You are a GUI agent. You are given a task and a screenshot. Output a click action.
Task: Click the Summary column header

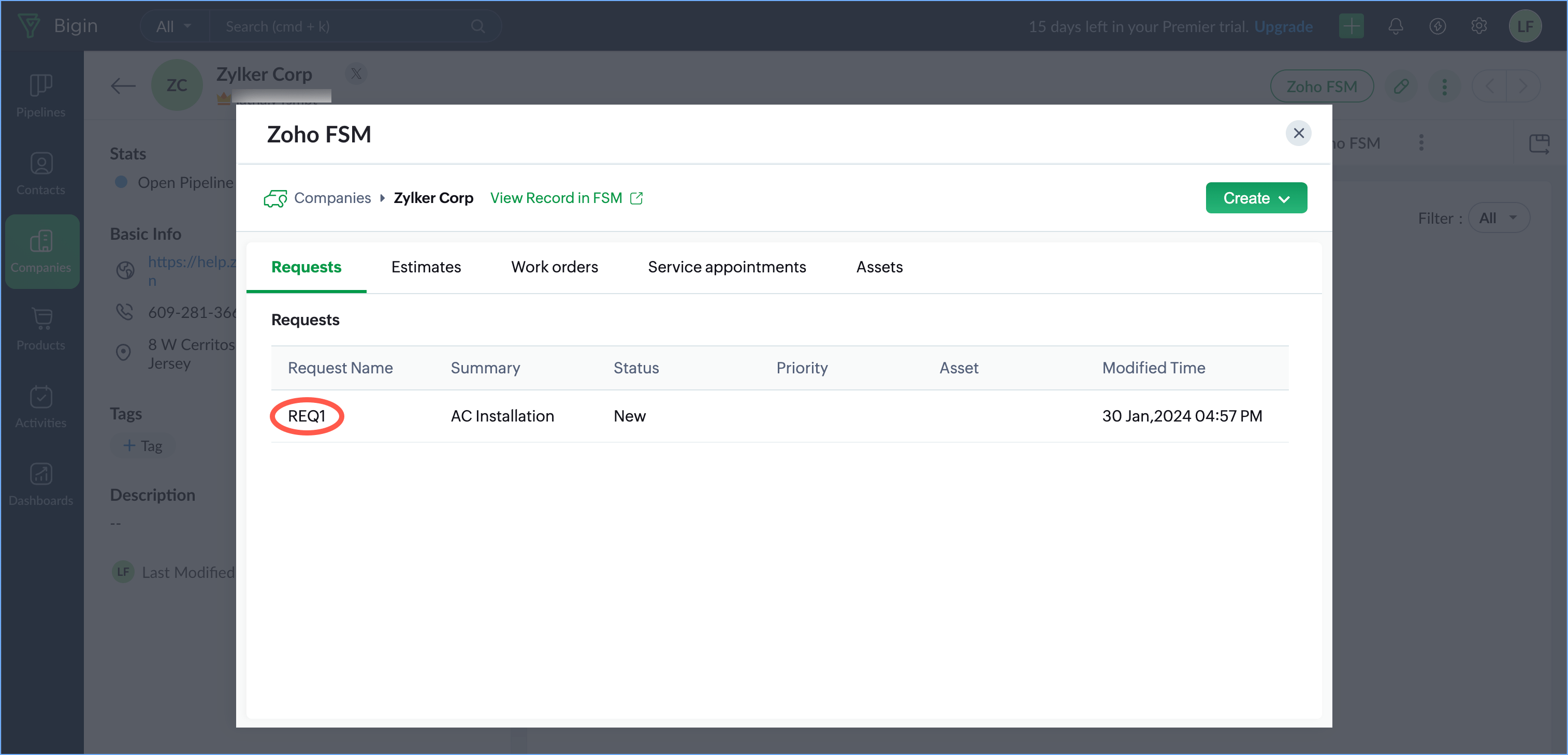(485, 368)
